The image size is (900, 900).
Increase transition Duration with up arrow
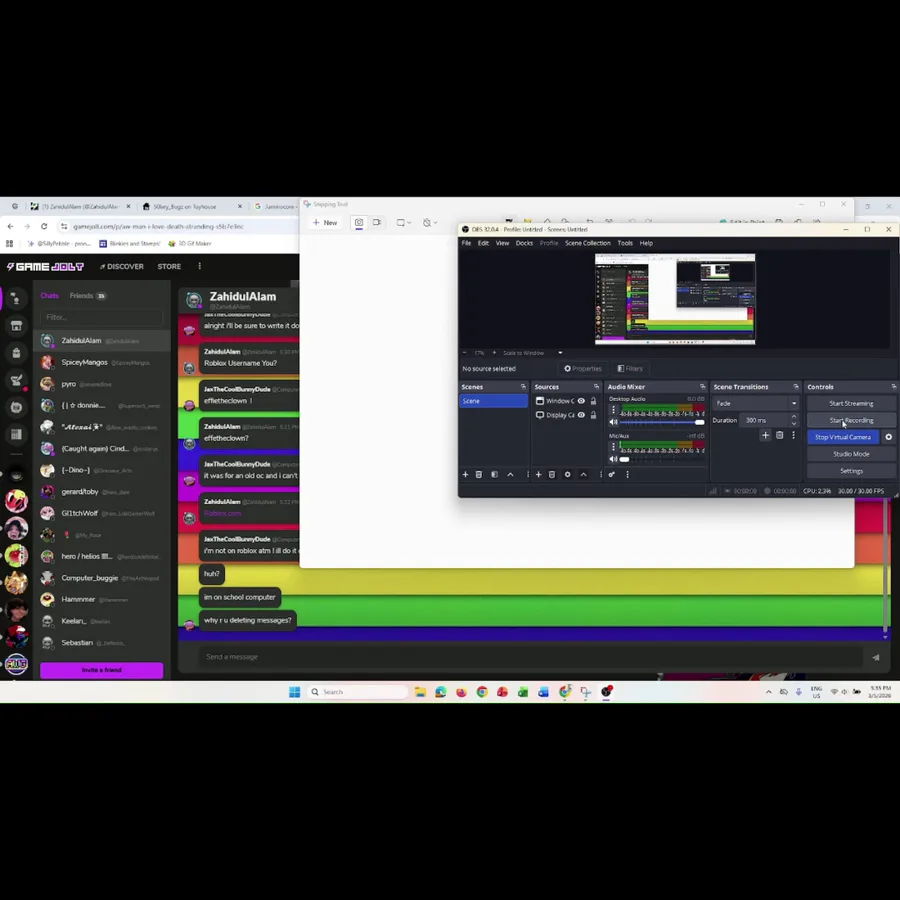coord(794,417)
